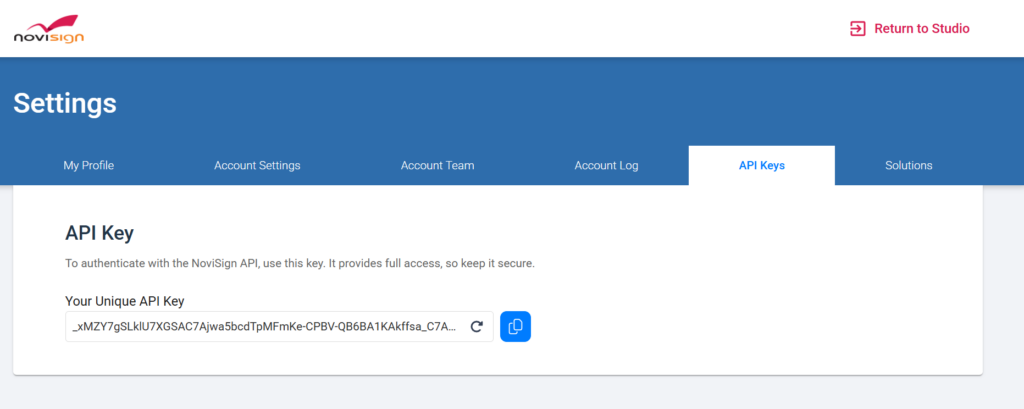Image resolution: width=1024 pixels, height=409 pixels.
Task: Click the Settings page title
Action: click(x=65, y=102)
